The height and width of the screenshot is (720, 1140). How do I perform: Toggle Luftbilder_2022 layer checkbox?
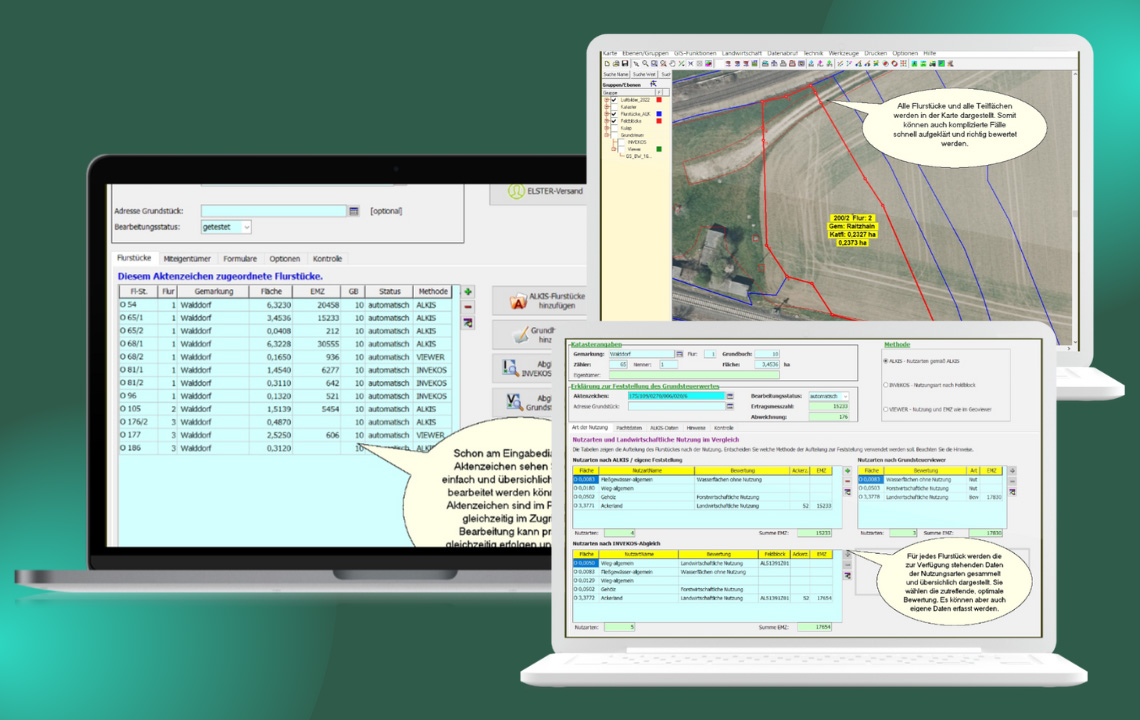(x=614, y=100)
